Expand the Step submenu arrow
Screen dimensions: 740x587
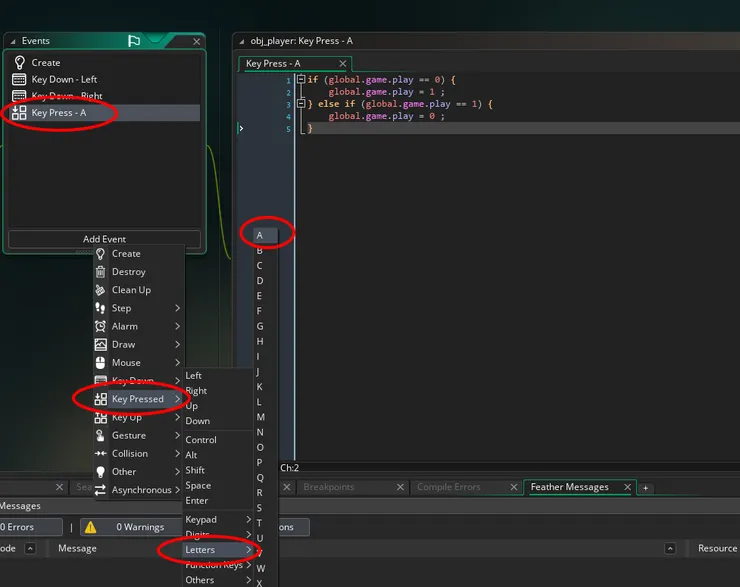[x=177, y=308]
